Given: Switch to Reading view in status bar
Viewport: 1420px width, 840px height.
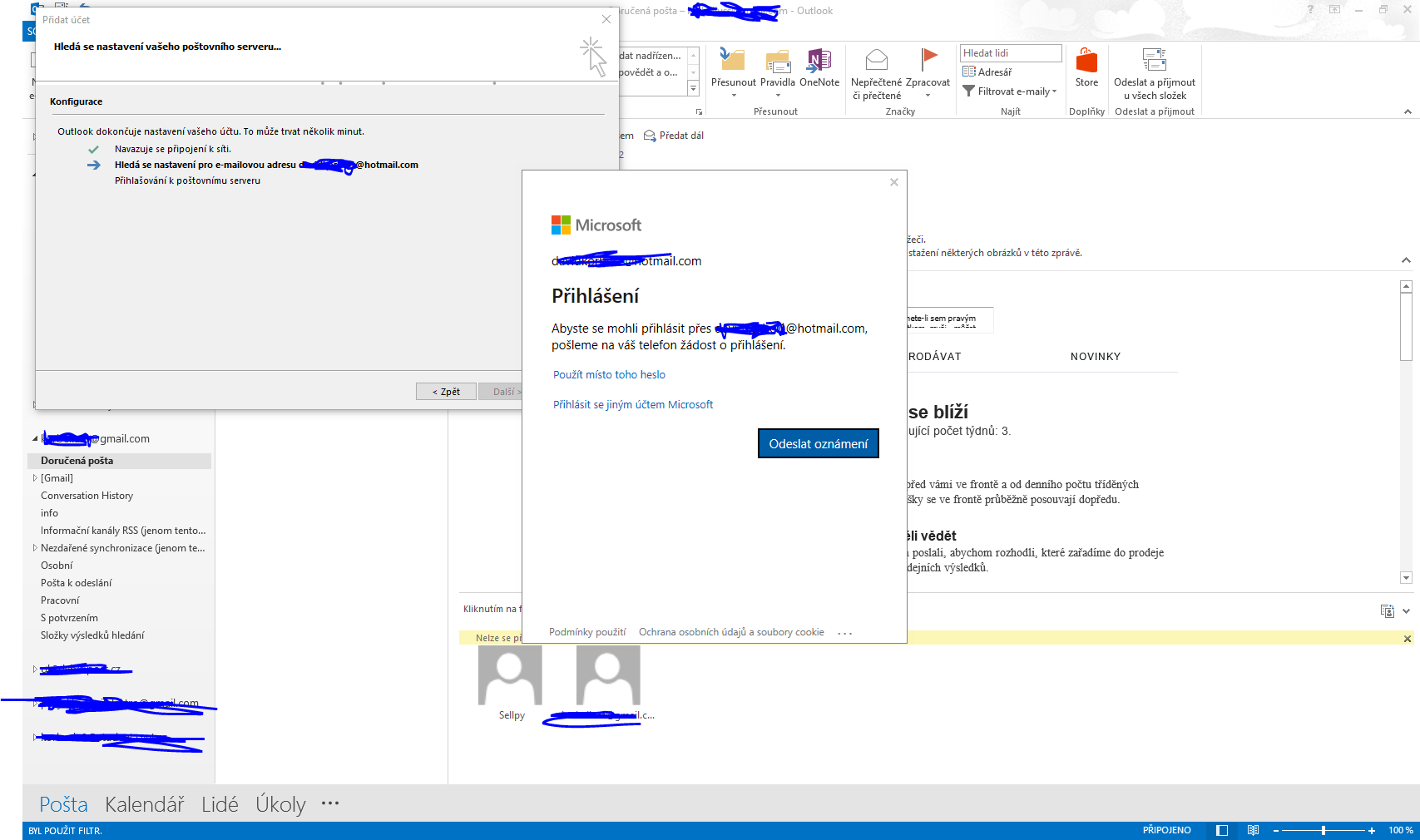Looking at the screenshot, I should 1253,830.
